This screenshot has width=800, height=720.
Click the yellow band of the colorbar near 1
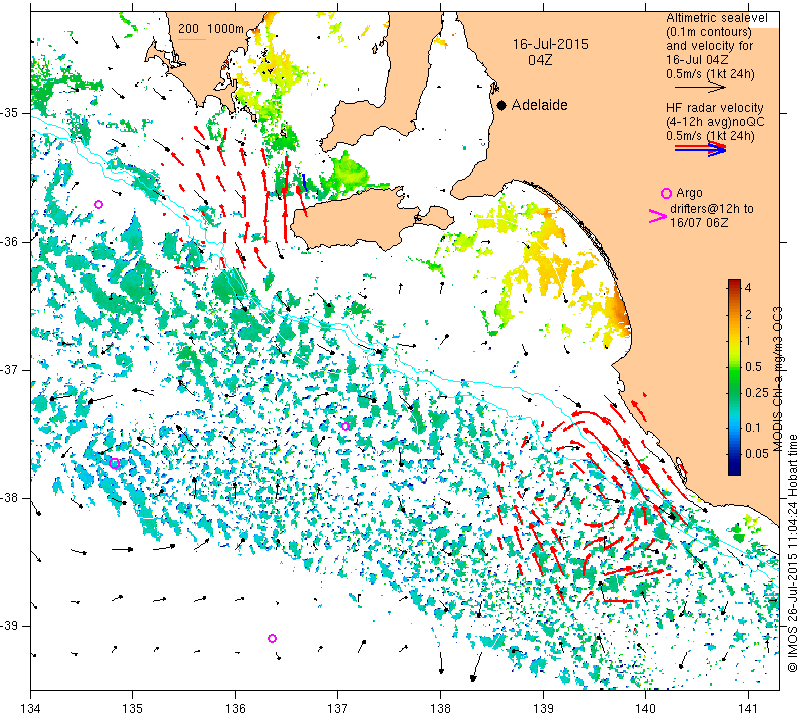734,340
